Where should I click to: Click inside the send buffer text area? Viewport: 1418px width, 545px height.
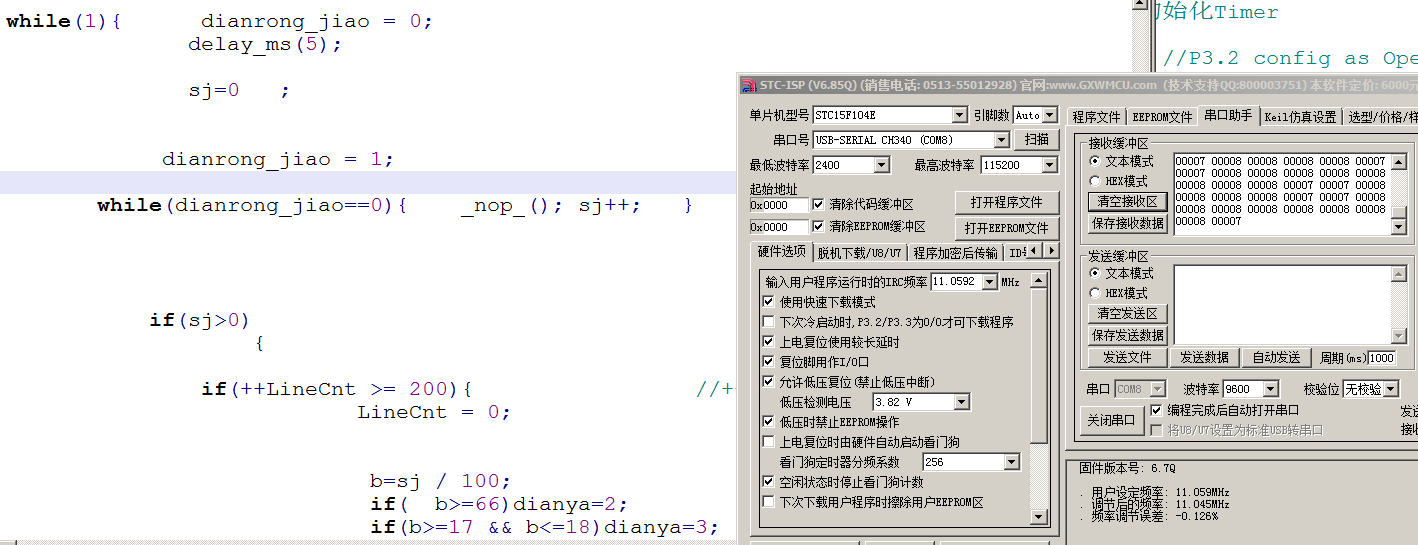1282,305
